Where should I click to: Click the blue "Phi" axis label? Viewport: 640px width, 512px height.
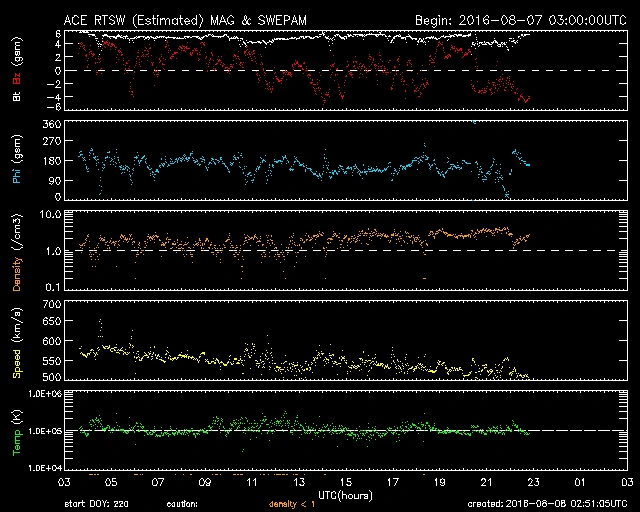17,174
